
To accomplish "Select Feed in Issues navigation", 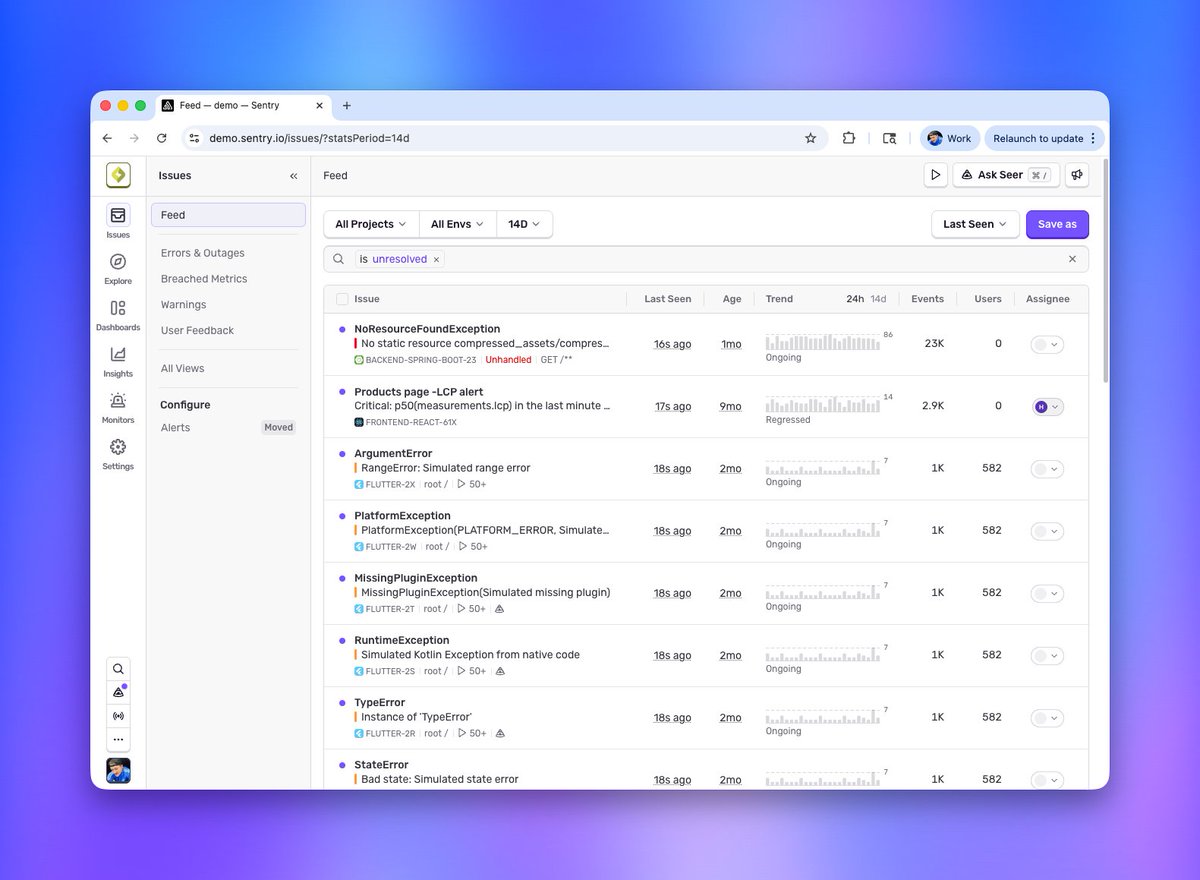I will coord(228,215).
